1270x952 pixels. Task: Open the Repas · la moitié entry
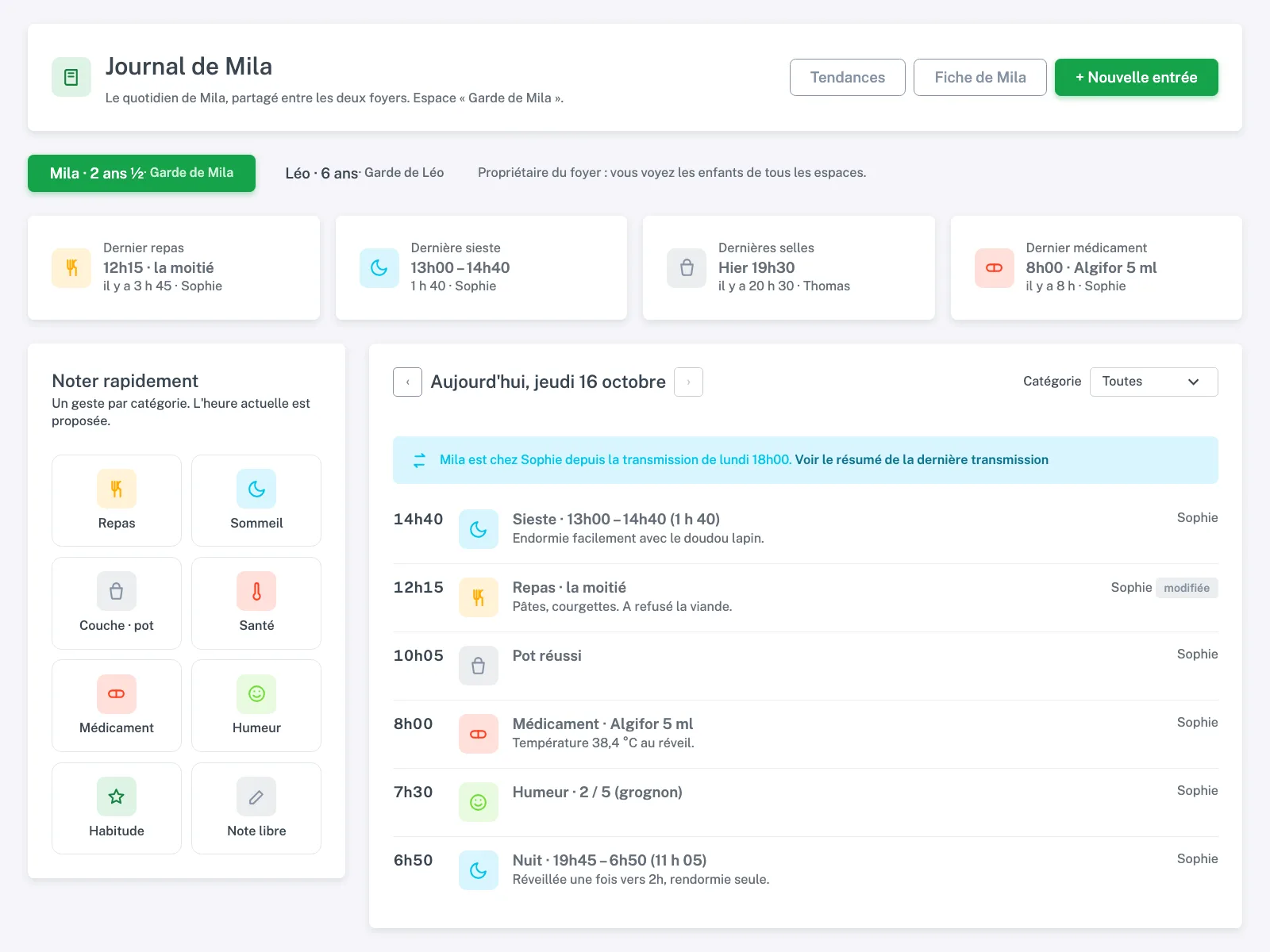[806, 597]
